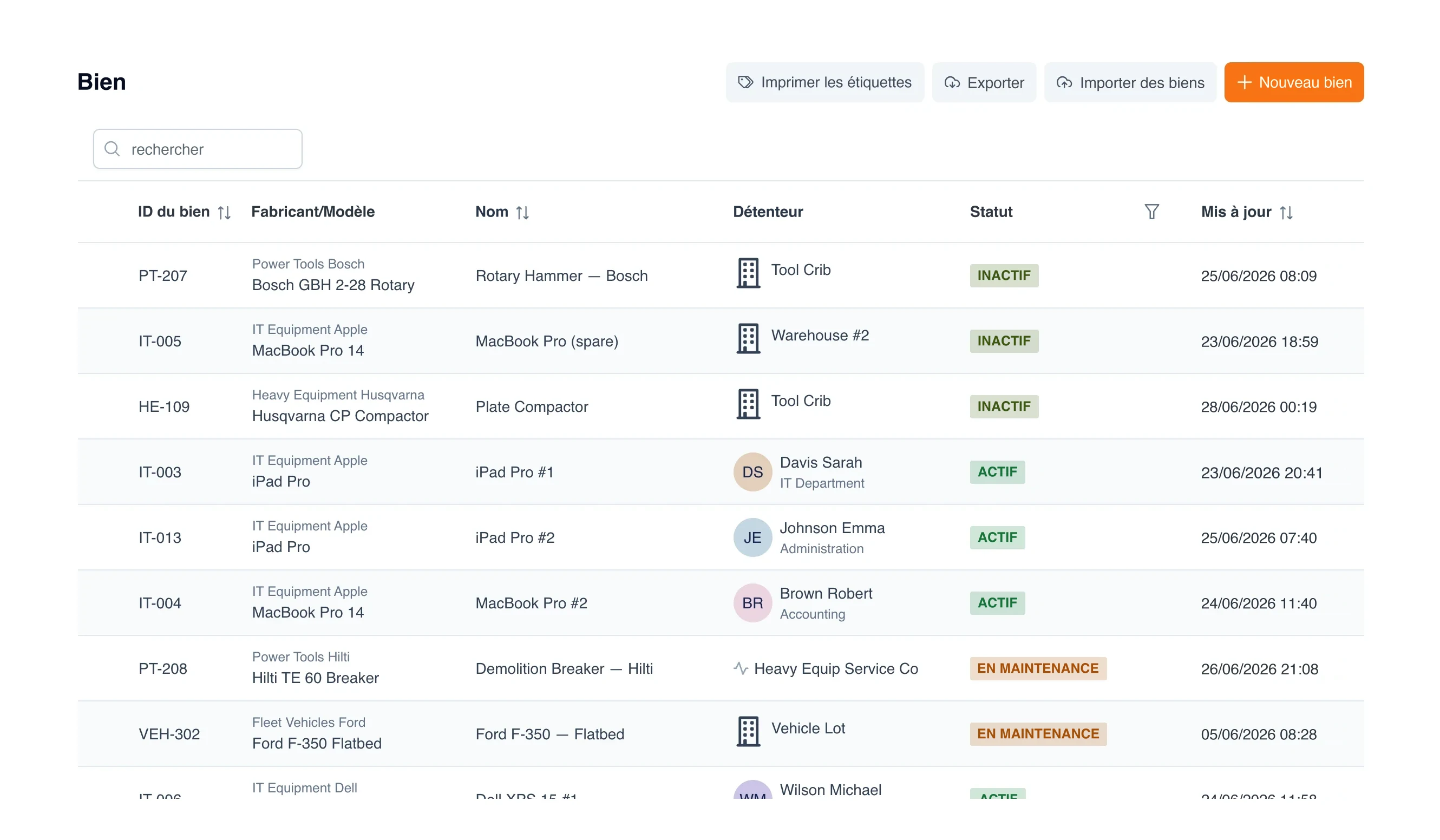Click the Détenteur column header
Viewport: 1440px width, 840px height.
pos(768,212)
